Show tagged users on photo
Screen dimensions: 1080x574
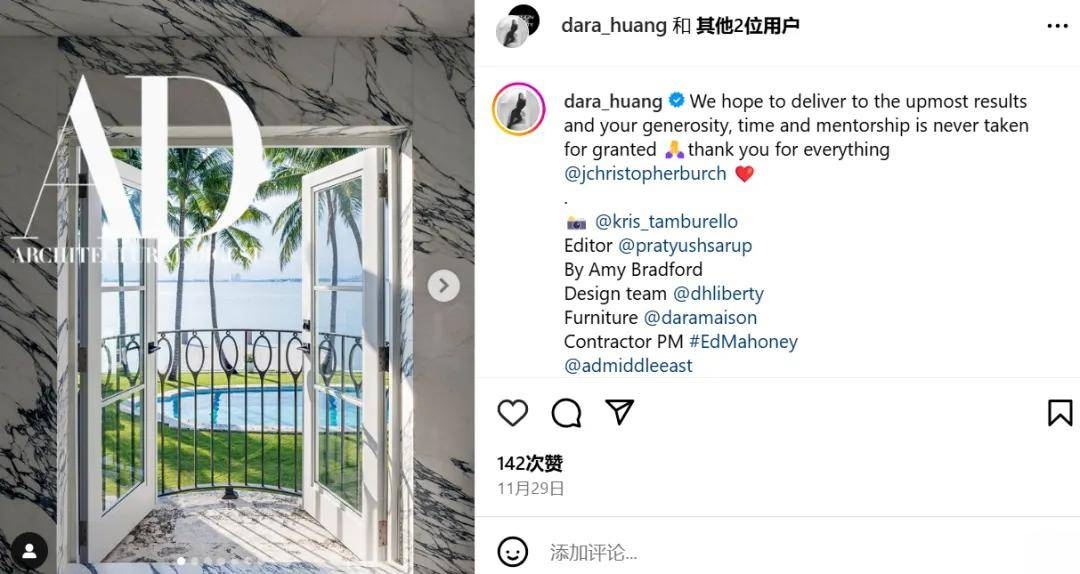pos(30,551)
